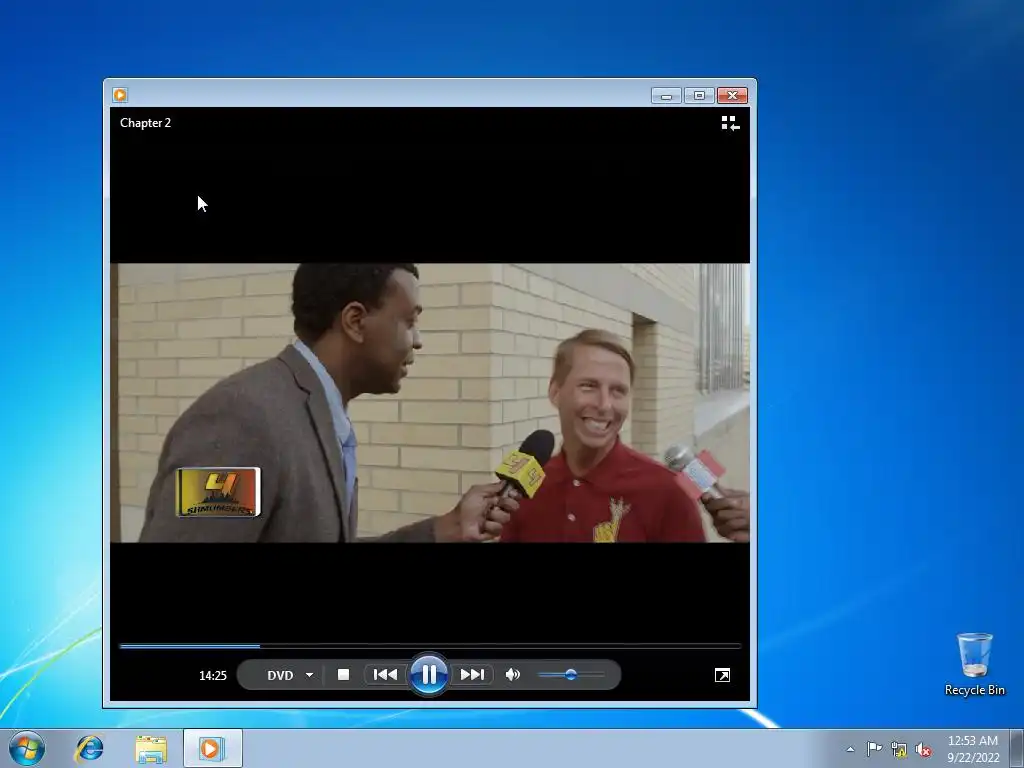Maximize the Media Player window
This screenshot has width=1024, height=768.
tap(699, 96)
